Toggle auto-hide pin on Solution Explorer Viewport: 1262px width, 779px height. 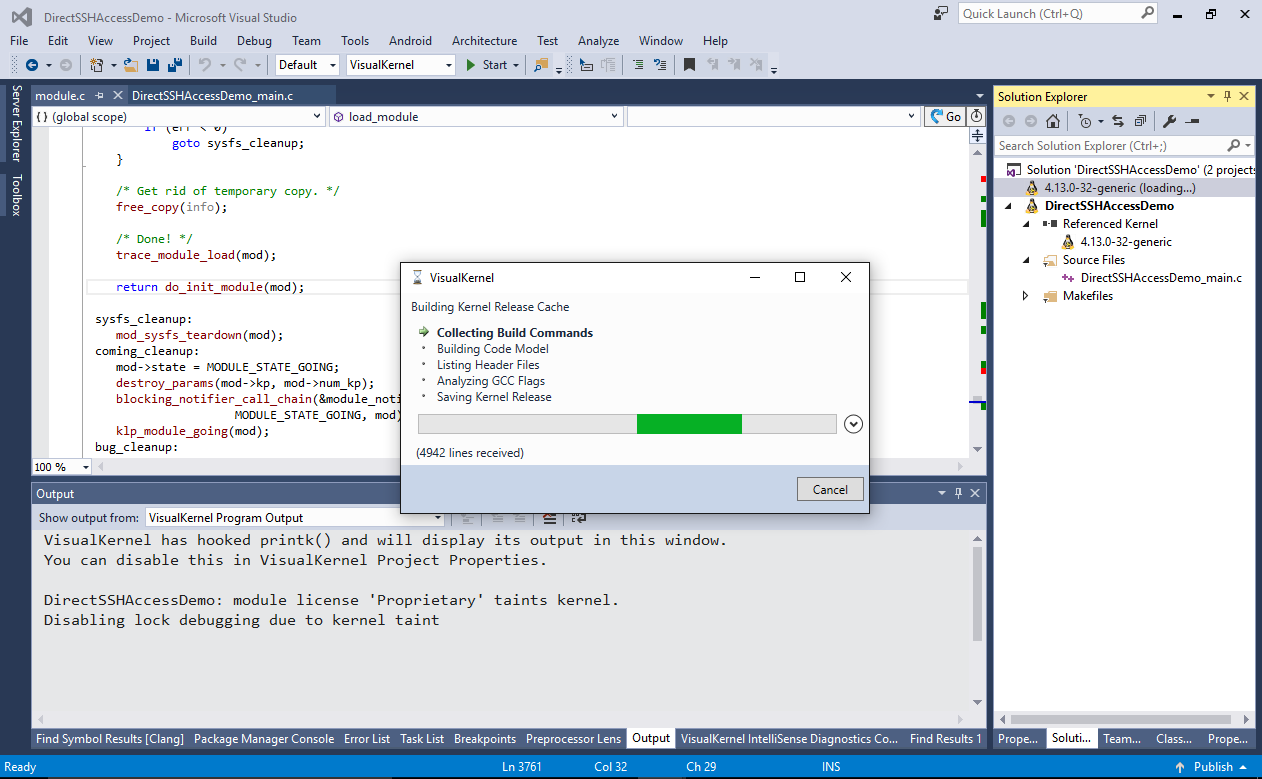pyautogui.click(x=1227, y=97)
